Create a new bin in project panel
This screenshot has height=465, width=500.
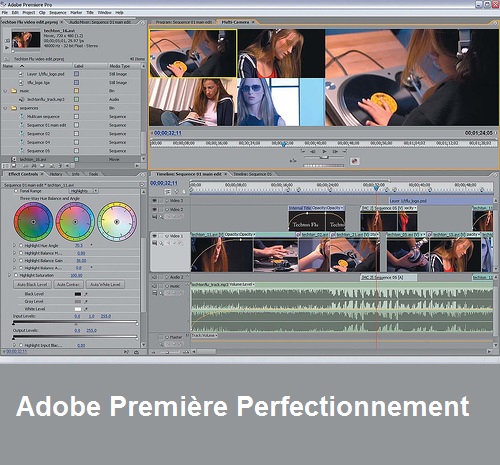coord(43,166)
